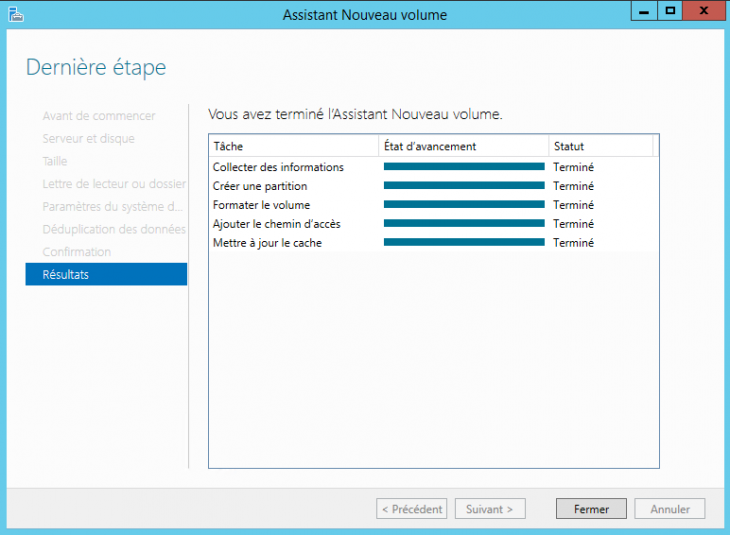The height and width of the screenshot is (535, 730).
Task: Select the Résultats step in sidebar
Action: [x=106, y=274]
